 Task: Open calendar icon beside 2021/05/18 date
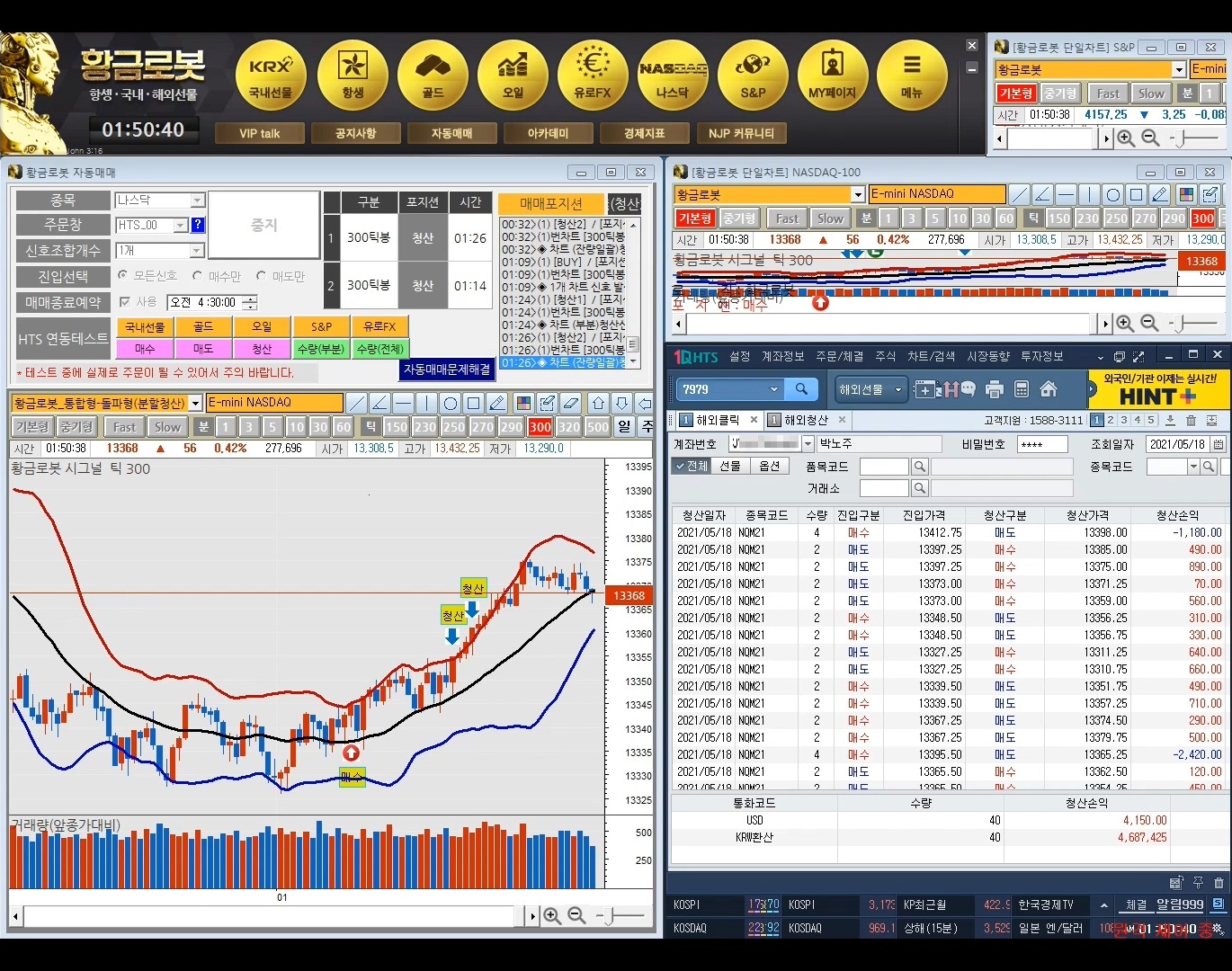coord(1218,444)
